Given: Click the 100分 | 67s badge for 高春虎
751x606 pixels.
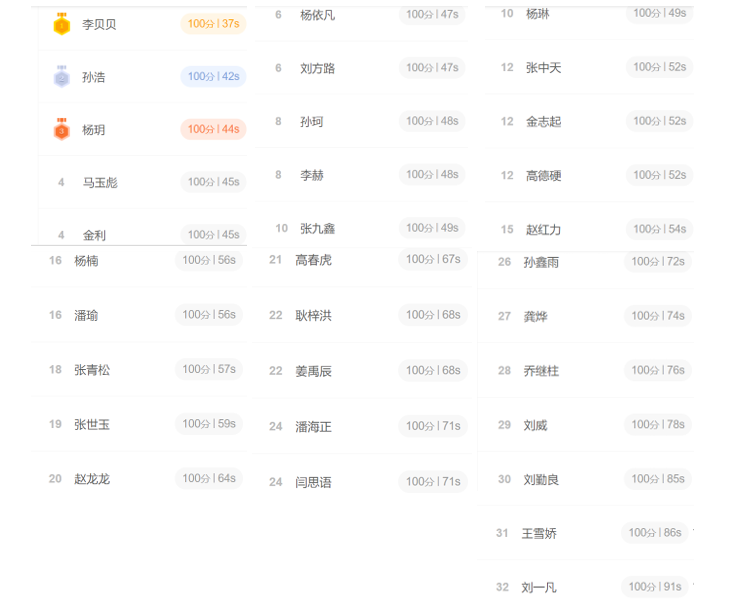Looking at the screenshot, I should point(433,260).
